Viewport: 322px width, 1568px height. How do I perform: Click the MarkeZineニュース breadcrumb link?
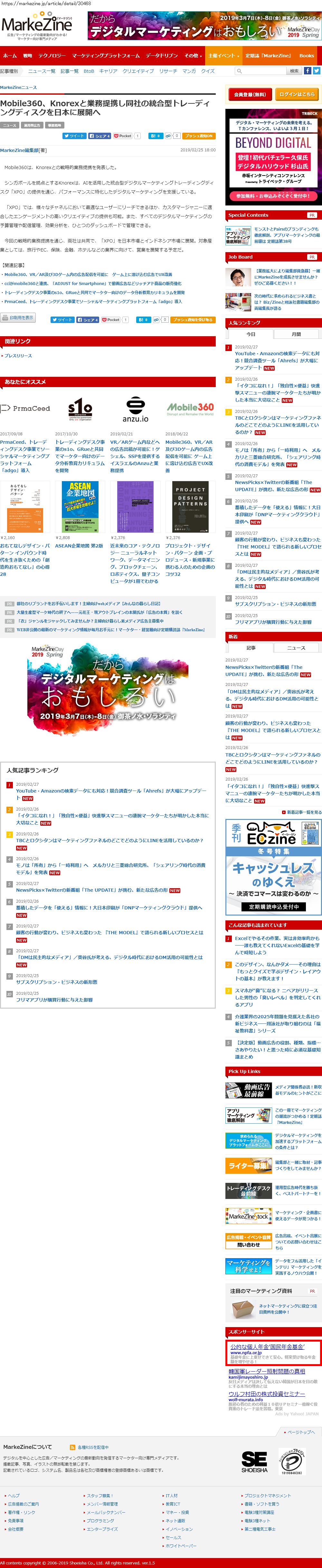pyautogui.click(x=18, y=87)
